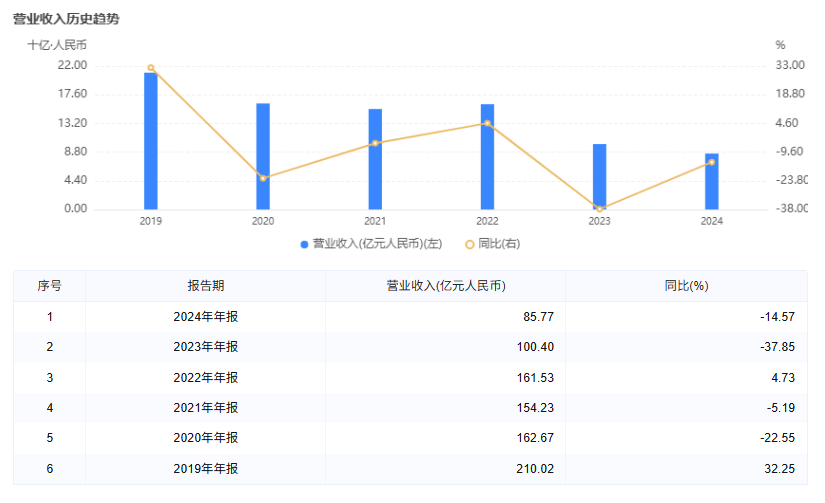Select the 2022年年报 report cell

click(x=206, y=378)
